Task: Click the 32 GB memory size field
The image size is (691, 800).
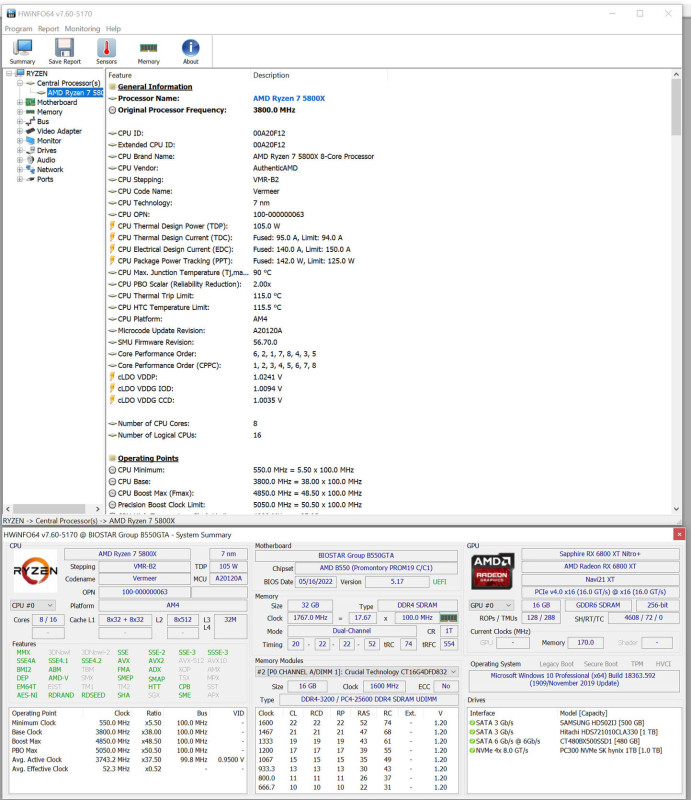Action: (x=310, y=605)
